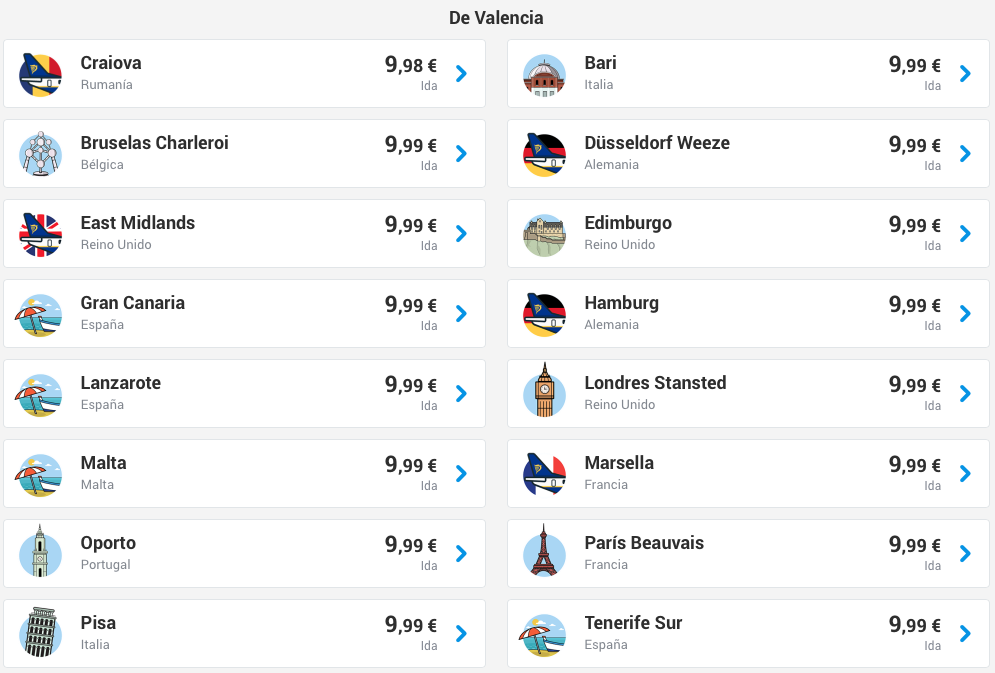Click the domed building icon for Bari
995x673 pixels.
[544, 75]
